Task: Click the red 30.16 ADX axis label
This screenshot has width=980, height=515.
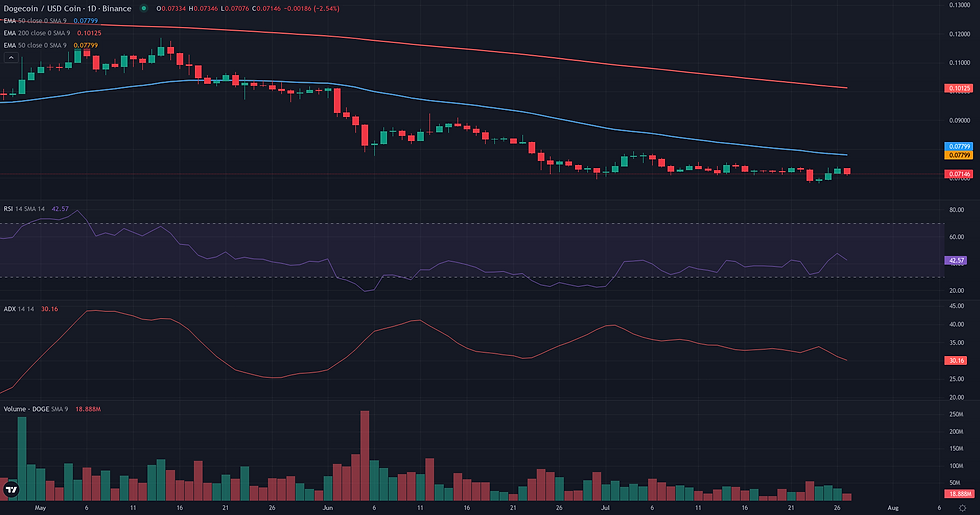Action: (x=956, y=360)
